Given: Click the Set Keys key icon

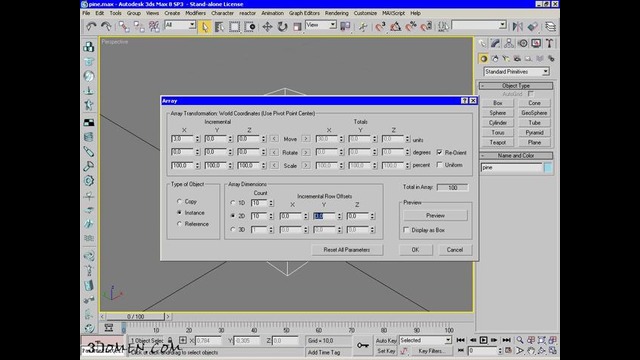Looking at the screenshot, I should pos(362,346).
